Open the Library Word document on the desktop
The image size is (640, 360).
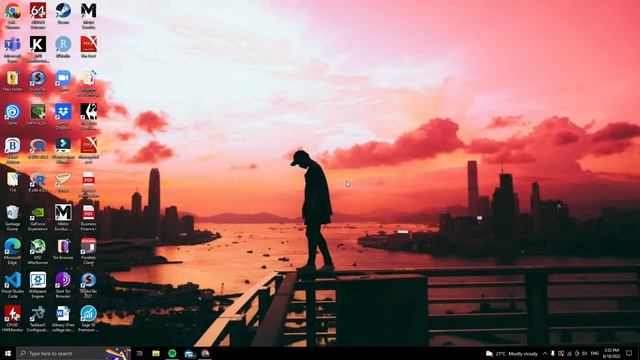coord(63,319)
